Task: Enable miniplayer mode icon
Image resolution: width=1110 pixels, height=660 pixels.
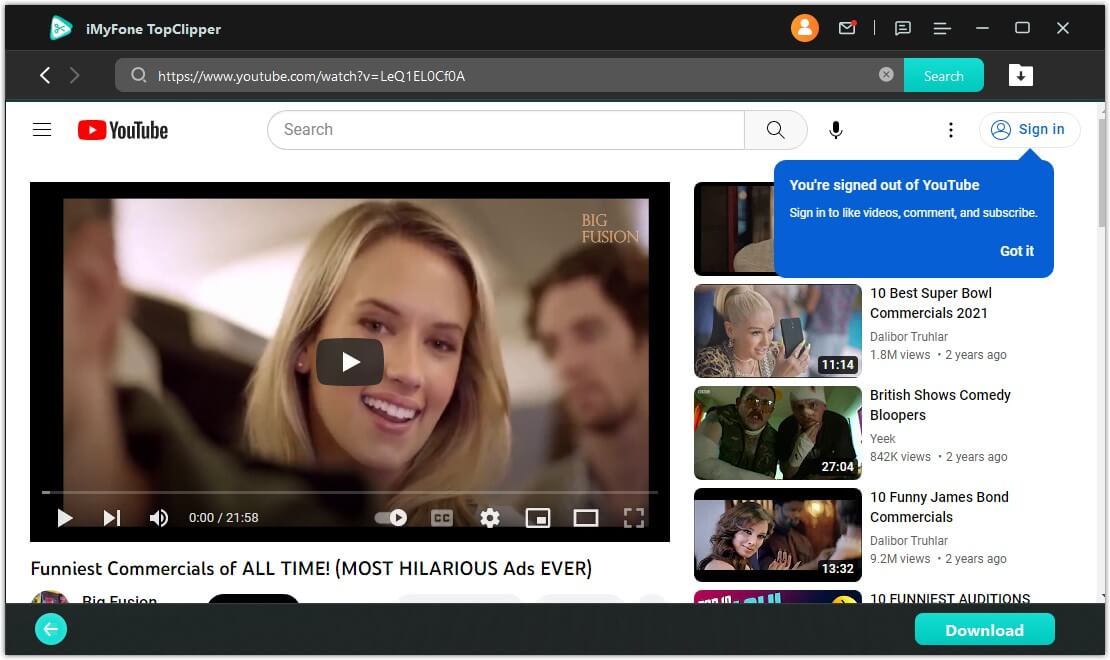Action: [x=538, y=518]
